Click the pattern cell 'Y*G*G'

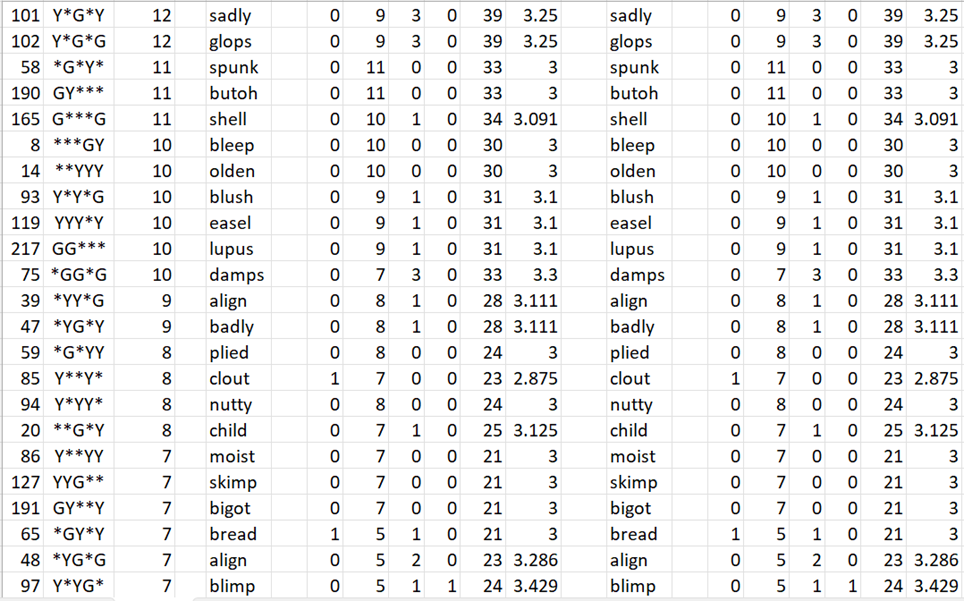[79, 41]
